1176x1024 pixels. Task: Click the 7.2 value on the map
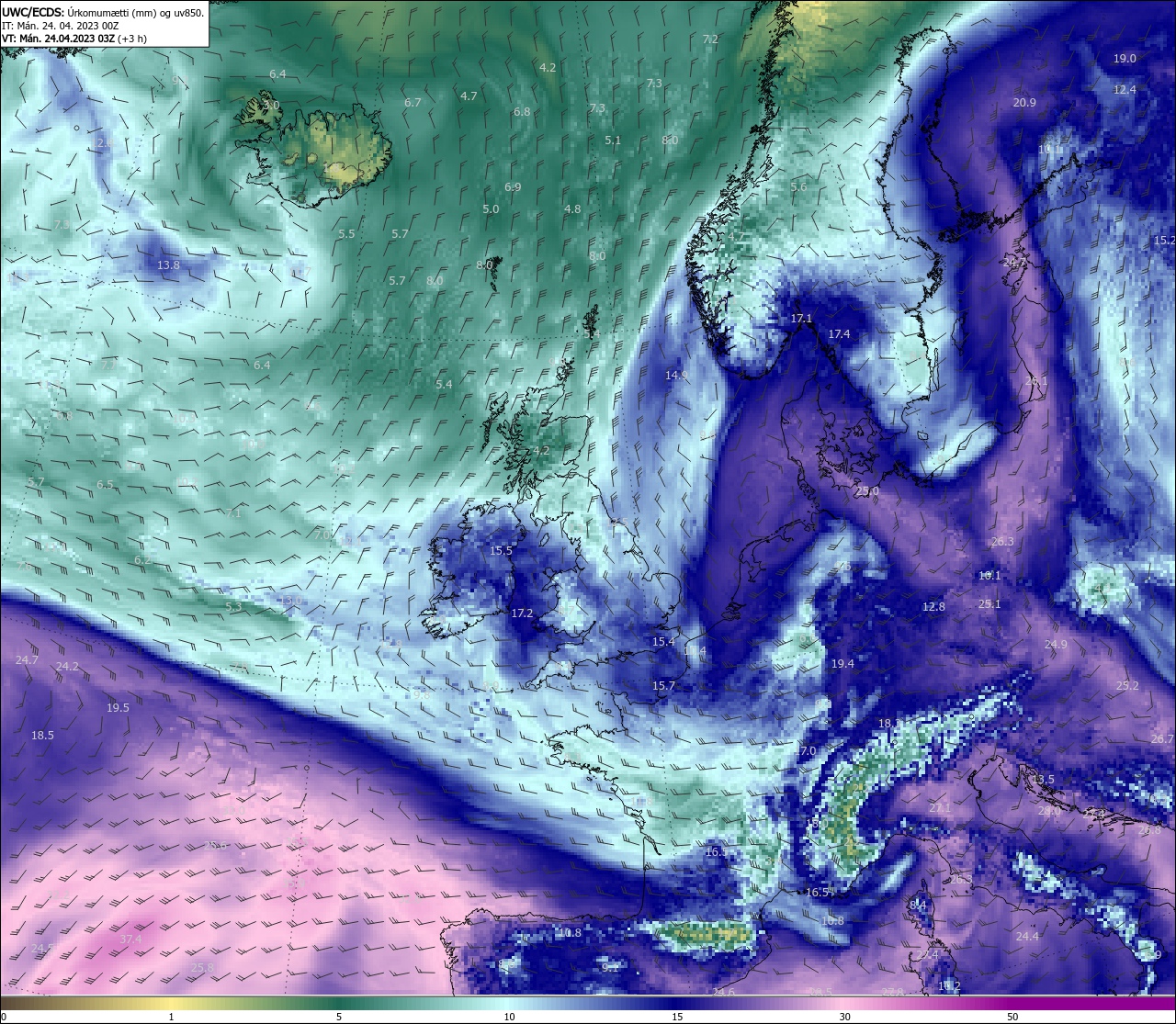pyautogui.click(x=710, y=39)
